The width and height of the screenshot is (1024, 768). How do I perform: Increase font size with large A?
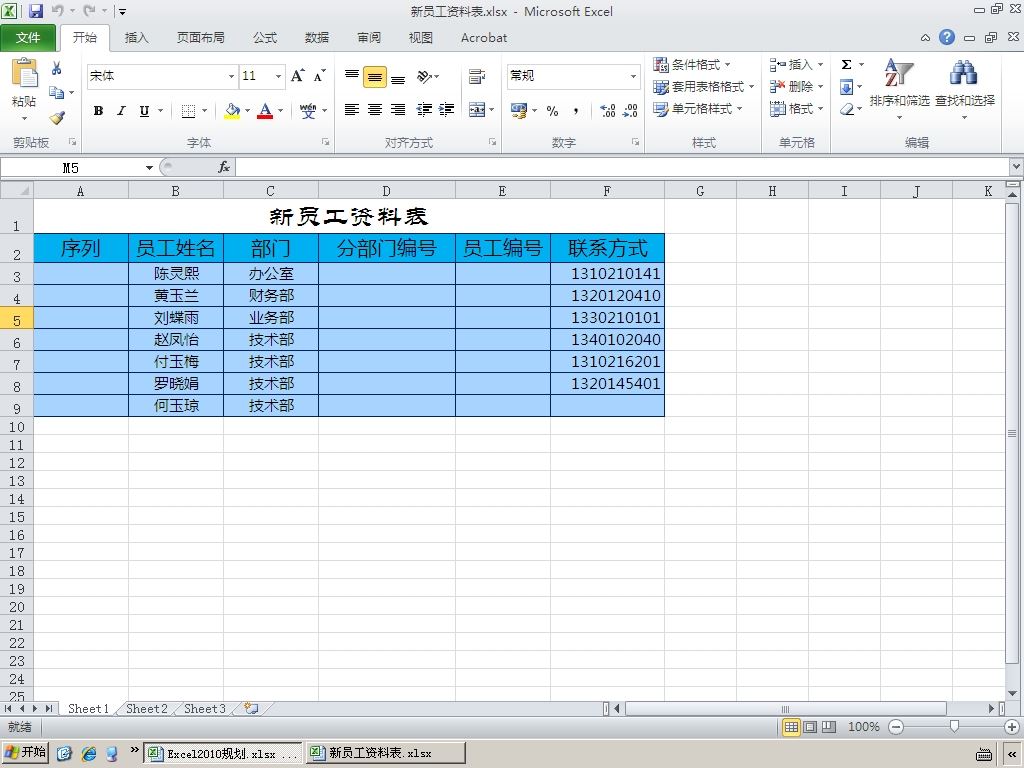[x=298, y=76]
